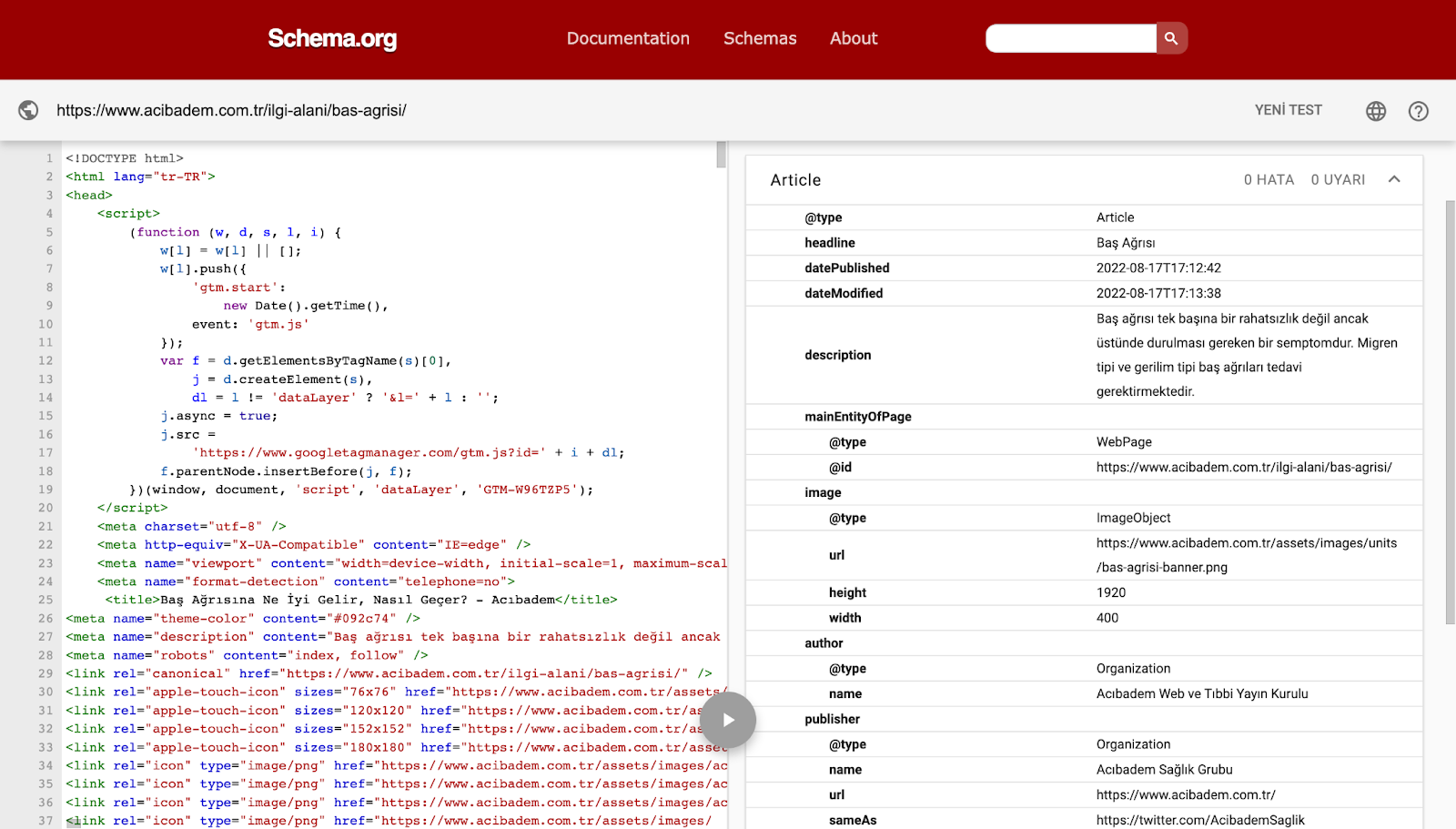Select the value 2022-08-17T17:13:38
Image resolution: width=1456 pixels, height=829 pixels.
(1158, 293)
